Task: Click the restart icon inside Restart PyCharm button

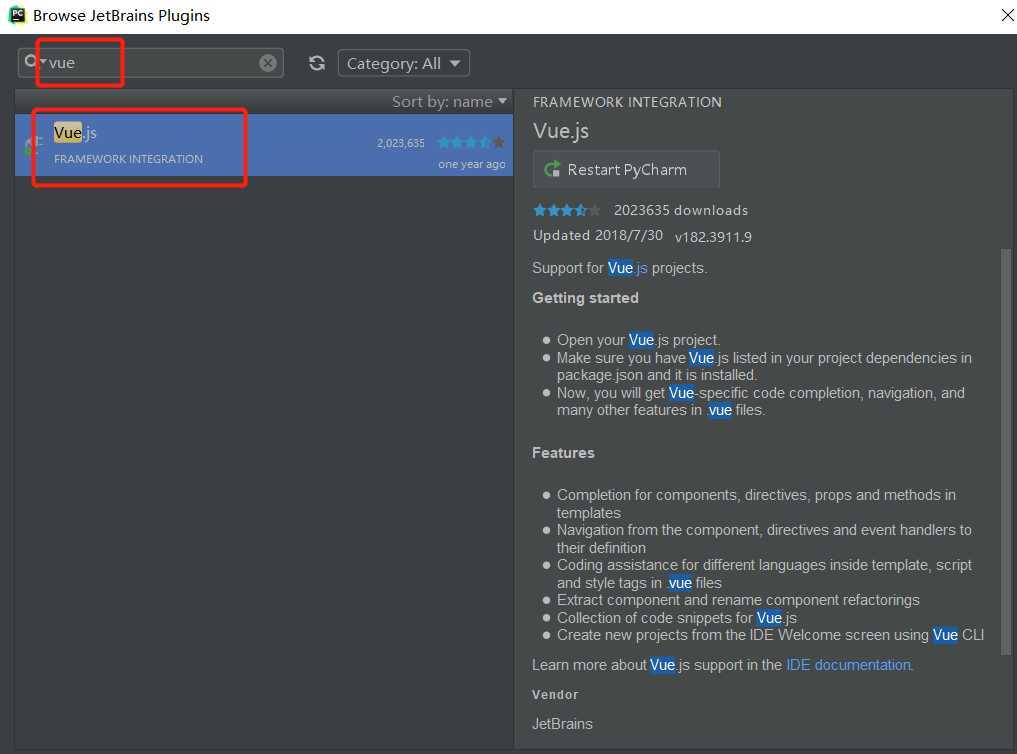Action: 552,170
